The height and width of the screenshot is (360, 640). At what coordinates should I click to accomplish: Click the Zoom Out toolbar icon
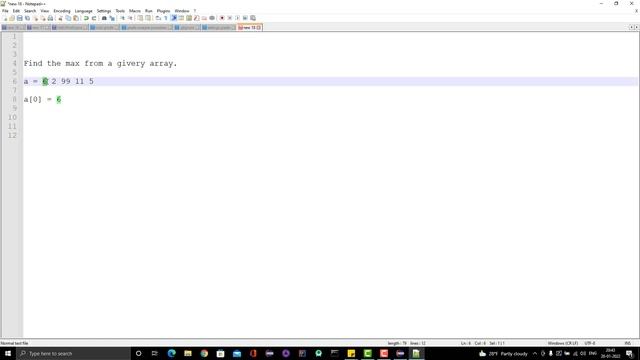130,18
